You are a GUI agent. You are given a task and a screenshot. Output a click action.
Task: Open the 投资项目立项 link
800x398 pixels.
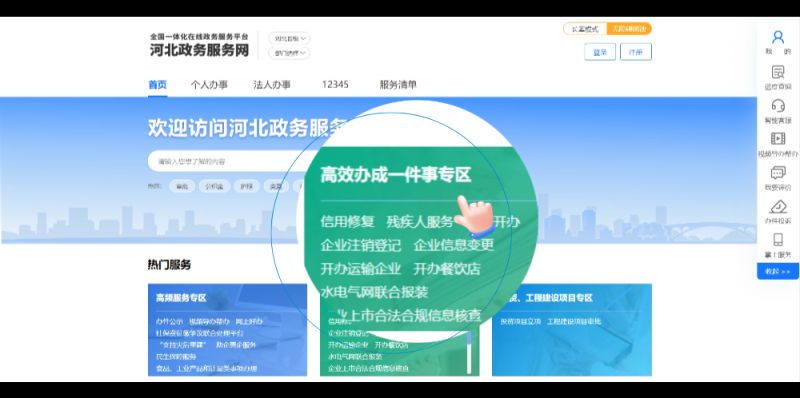click(520, 322)
